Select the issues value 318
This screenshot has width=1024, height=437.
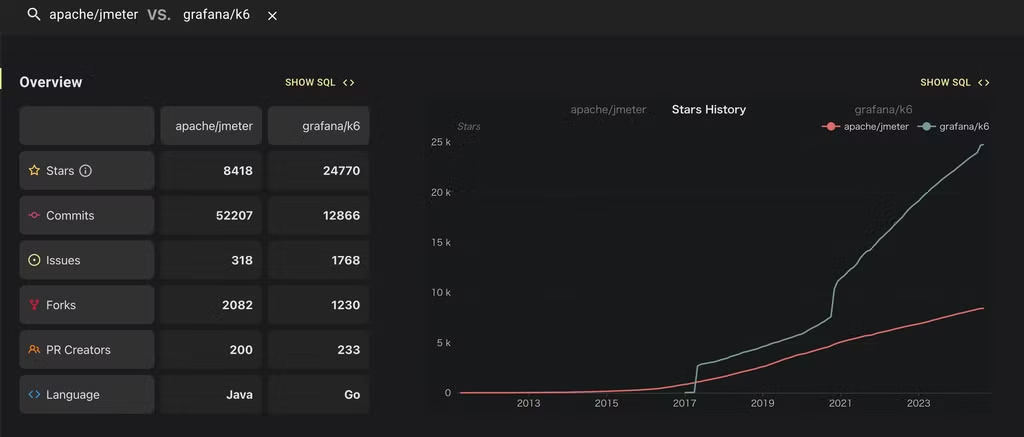(241, 260)
